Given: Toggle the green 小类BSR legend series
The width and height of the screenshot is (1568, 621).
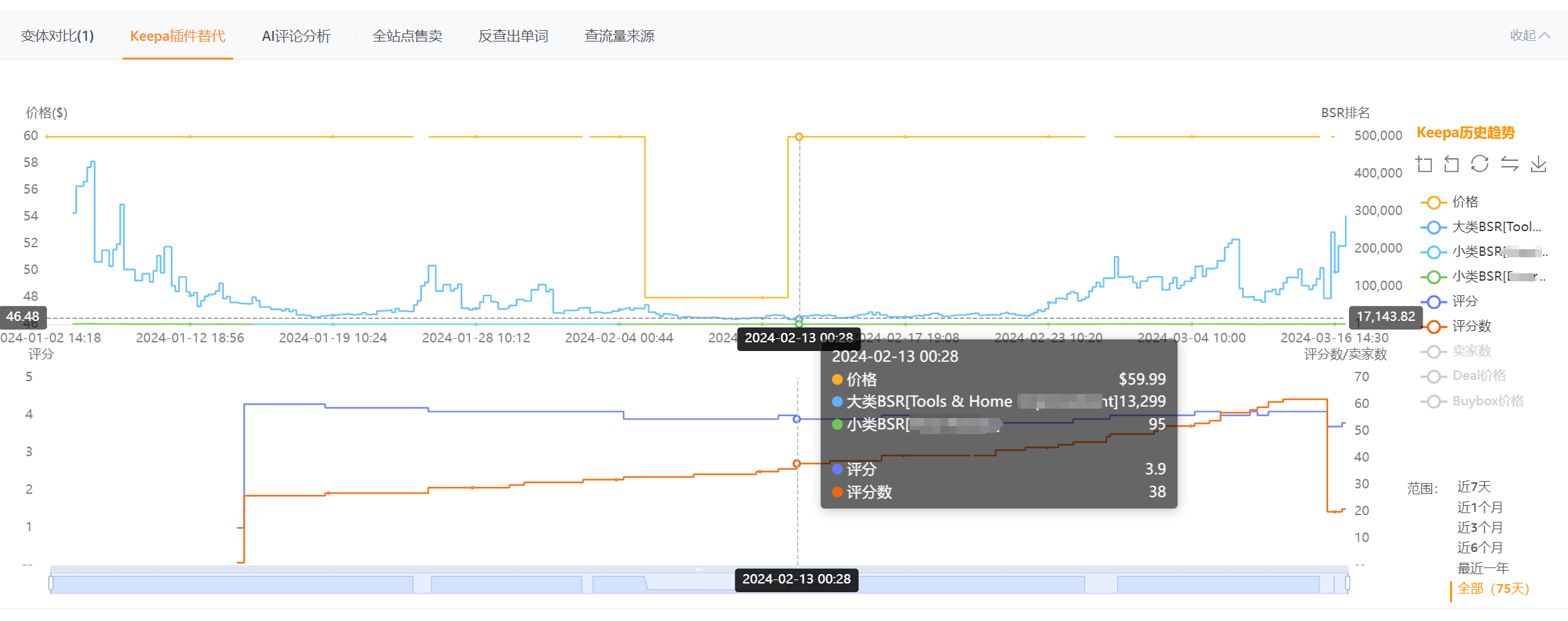Looking at the screenshot, I should [1483, 277].
